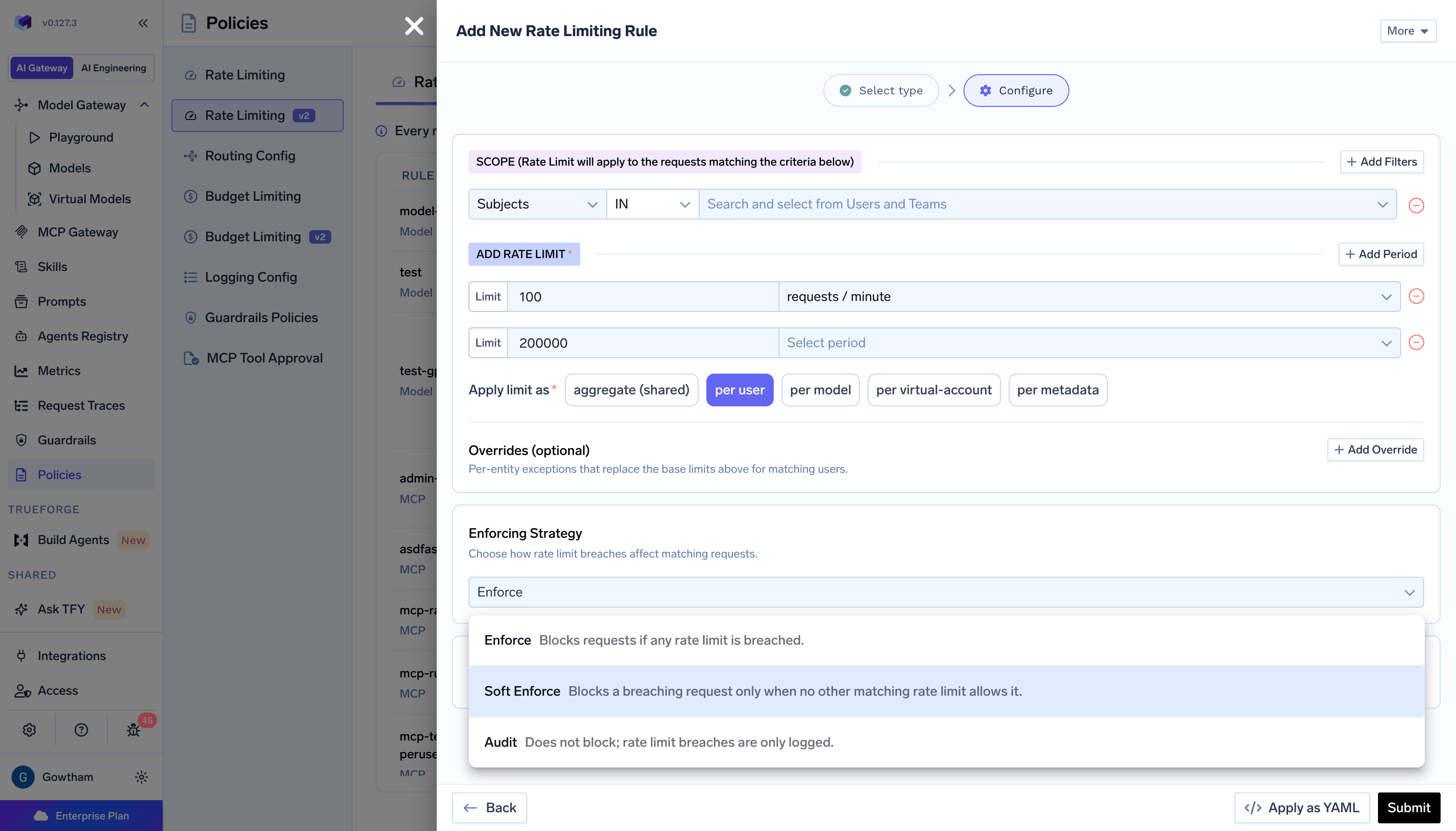Click the Request Traces icon

point(21,406)
